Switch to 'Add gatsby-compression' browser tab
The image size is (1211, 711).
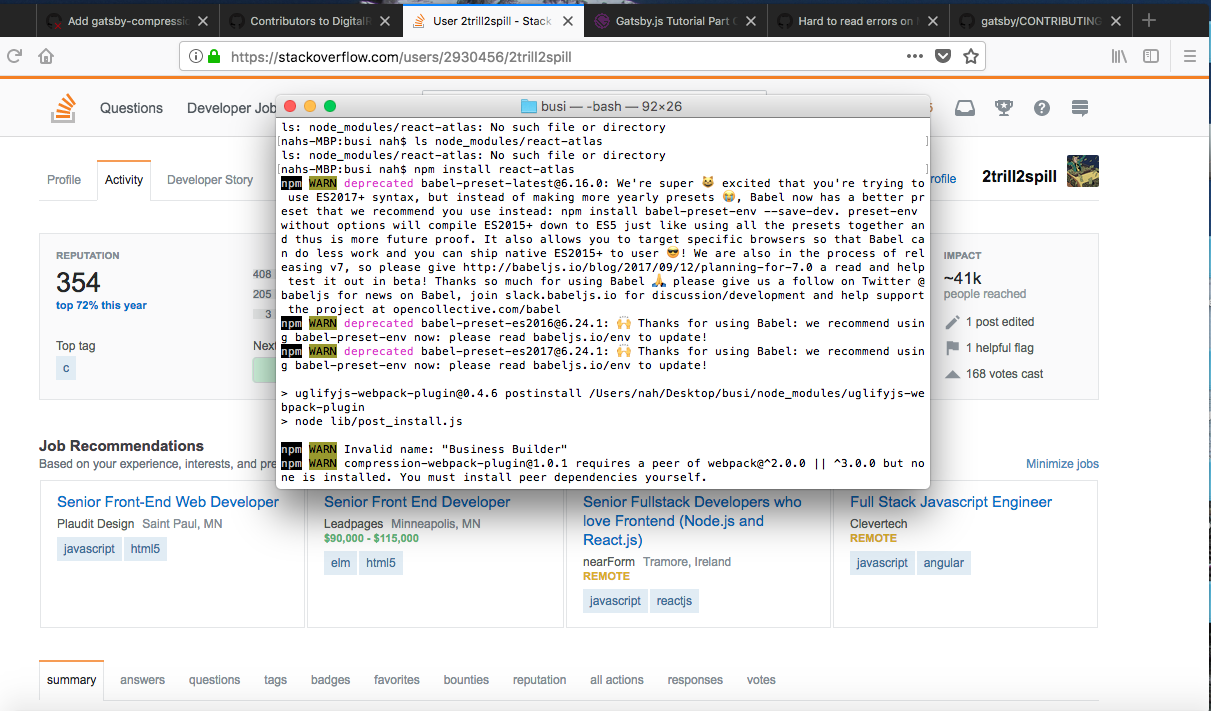pyautogui.click(x=128, y=21)
